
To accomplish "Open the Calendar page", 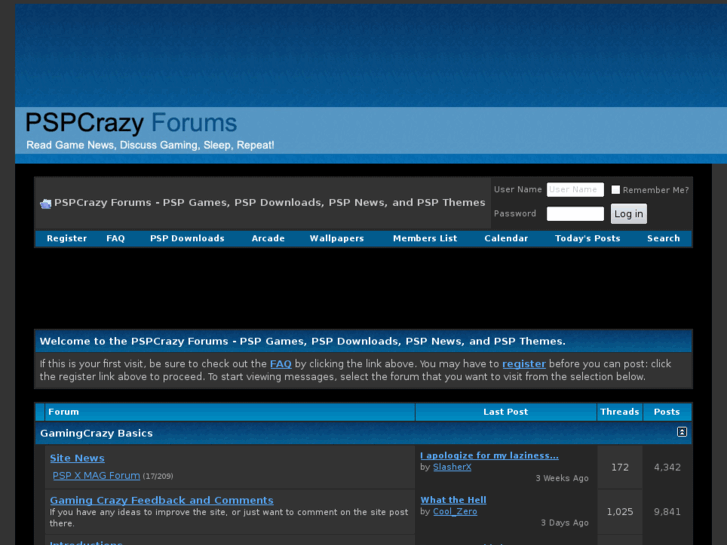I will click(506, 238).
